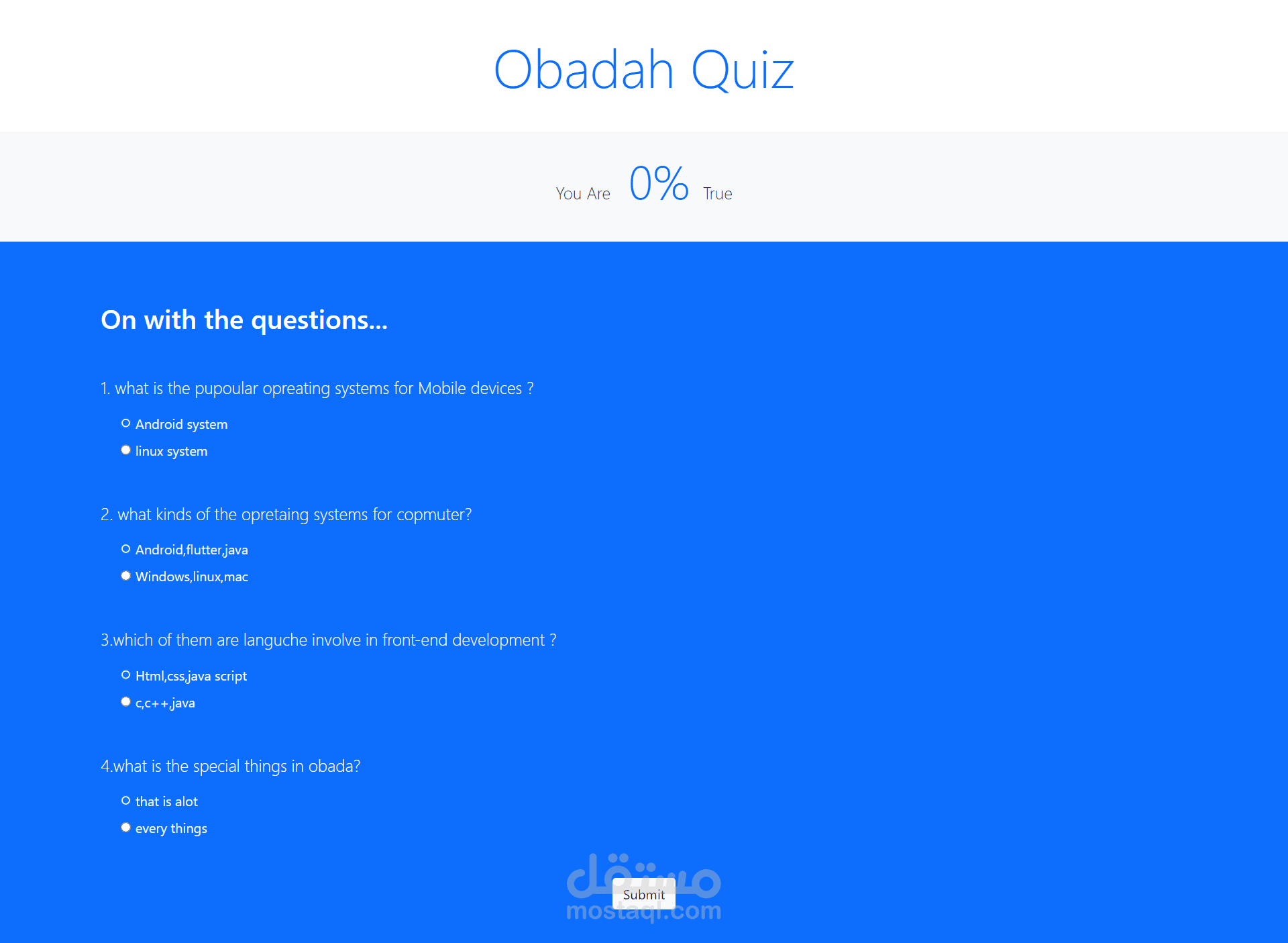Click question 3 about front-end languages
This screenshot has width=1288, height=943.
[327, 640]
